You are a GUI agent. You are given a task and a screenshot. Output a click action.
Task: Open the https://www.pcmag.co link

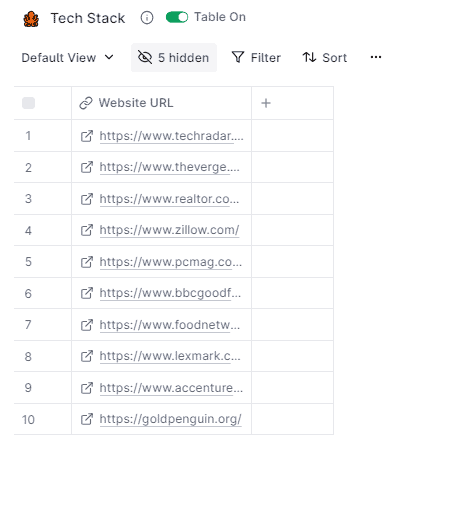pos(170,262)
